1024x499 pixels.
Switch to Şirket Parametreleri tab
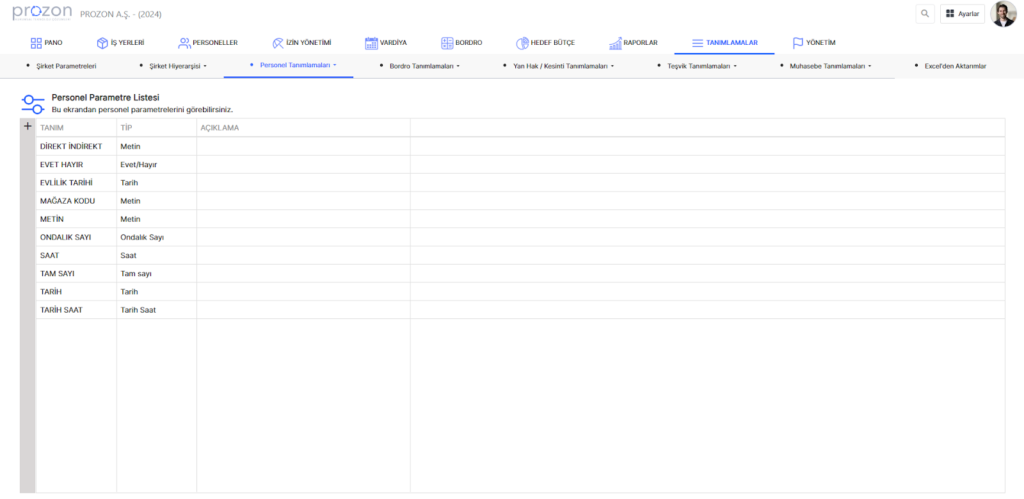click(66, 66)
